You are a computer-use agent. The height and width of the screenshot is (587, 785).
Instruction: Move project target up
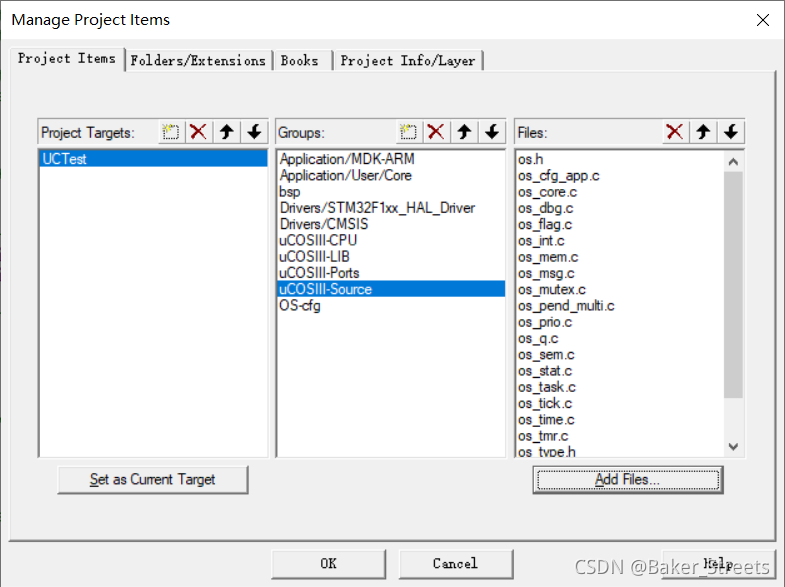click(x=227, y=132)
